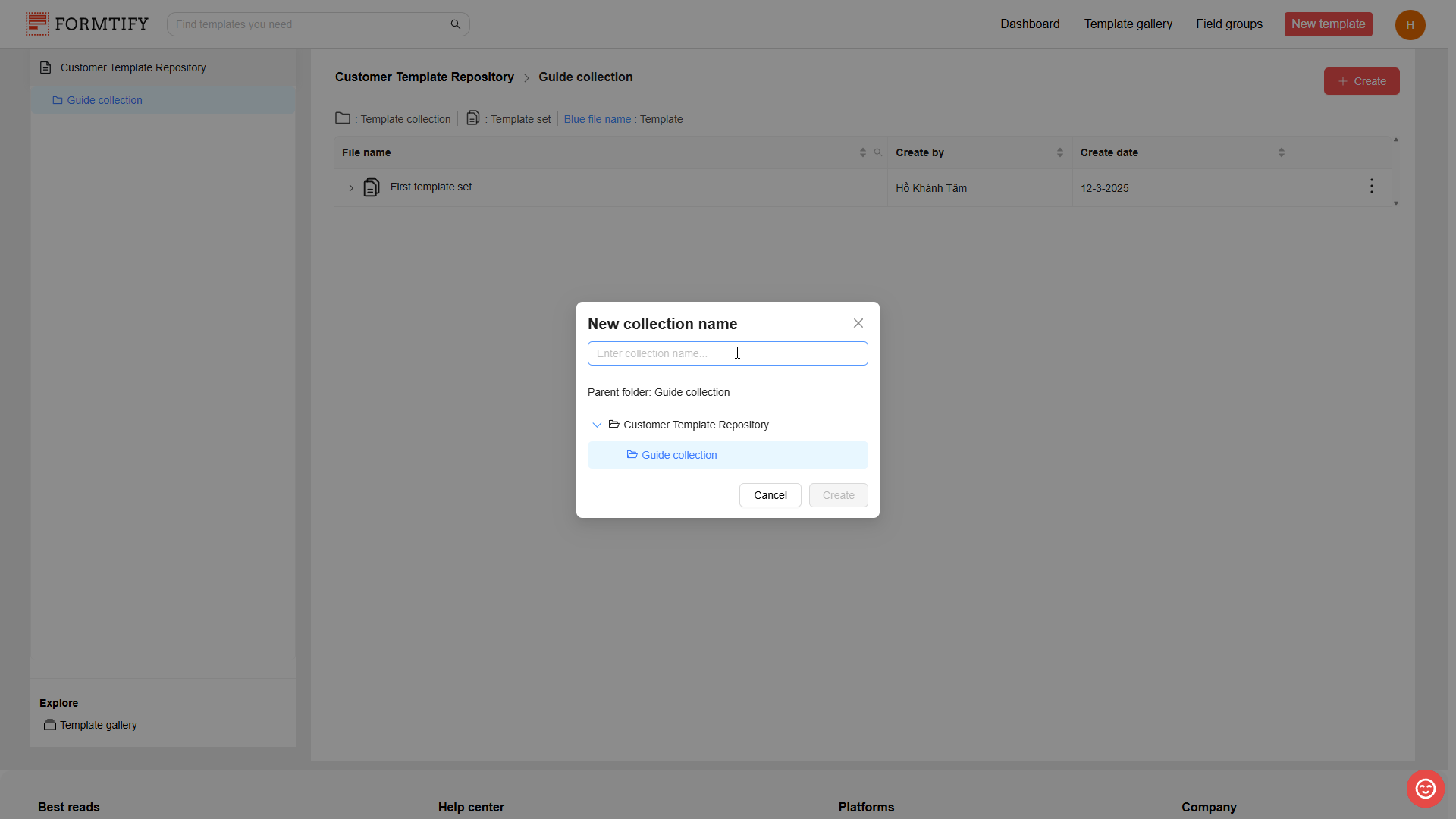Image resolution: width=1456 pixels, height=819 pixels.
Task: Click the New template button
Action: click(x=1328, y=24)
